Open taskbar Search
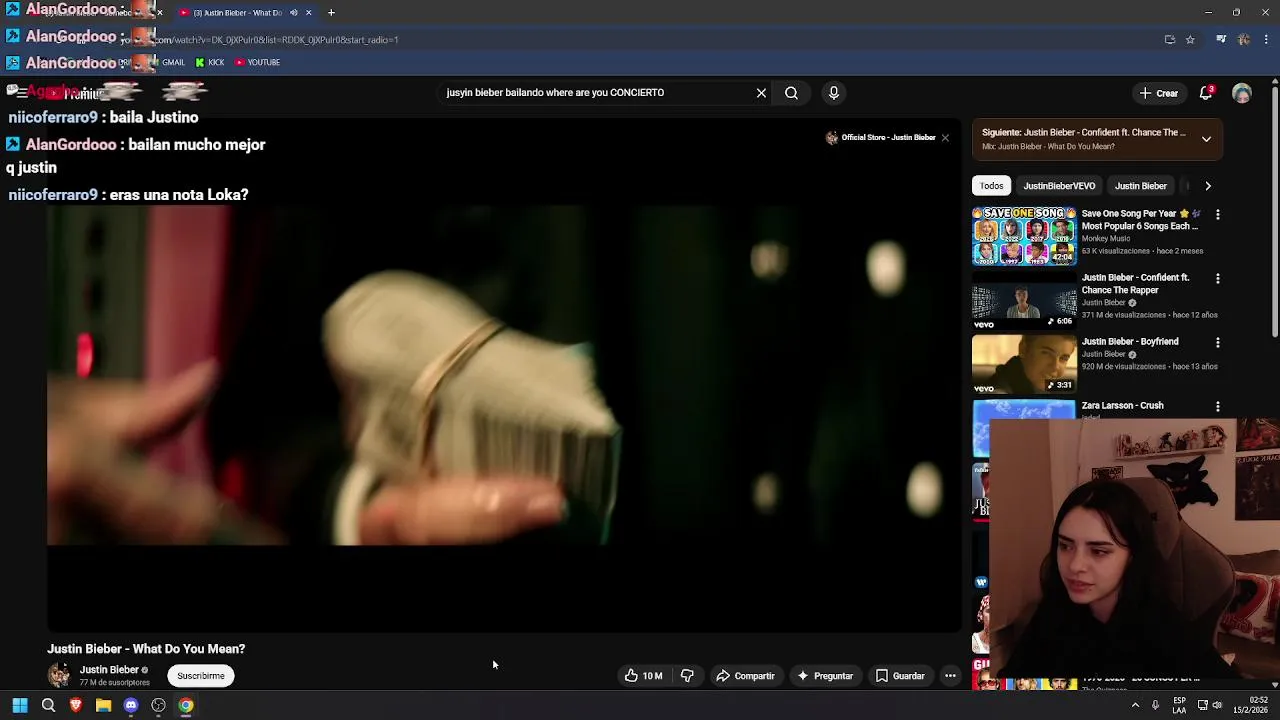This screenshot has height=720, width=1280. point(48,705)
